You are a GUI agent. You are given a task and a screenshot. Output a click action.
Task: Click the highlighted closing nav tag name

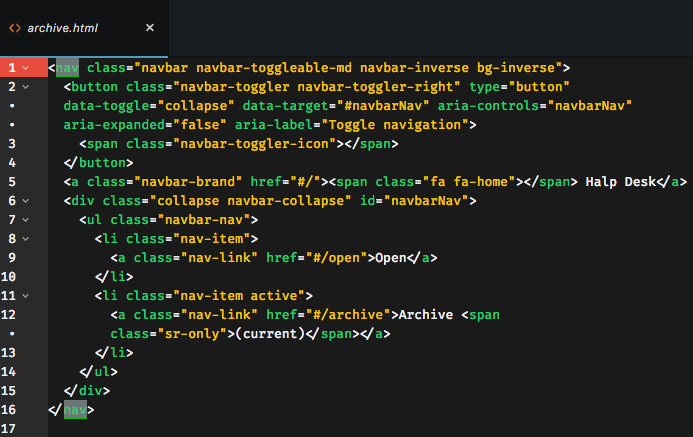[x=75, y=410]
